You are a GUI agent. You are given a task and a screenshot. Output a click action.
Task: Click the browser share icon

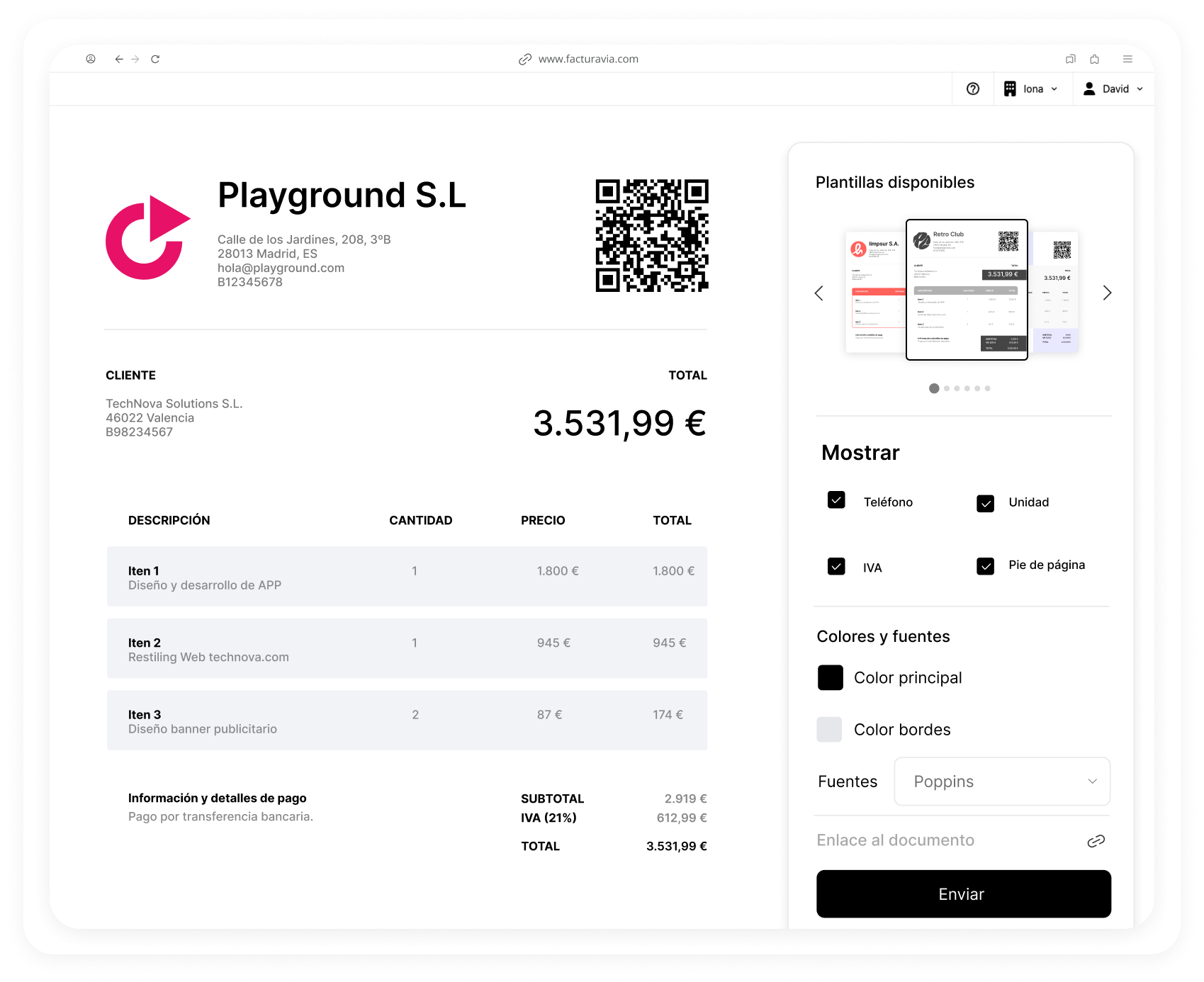pos(1095,59)
